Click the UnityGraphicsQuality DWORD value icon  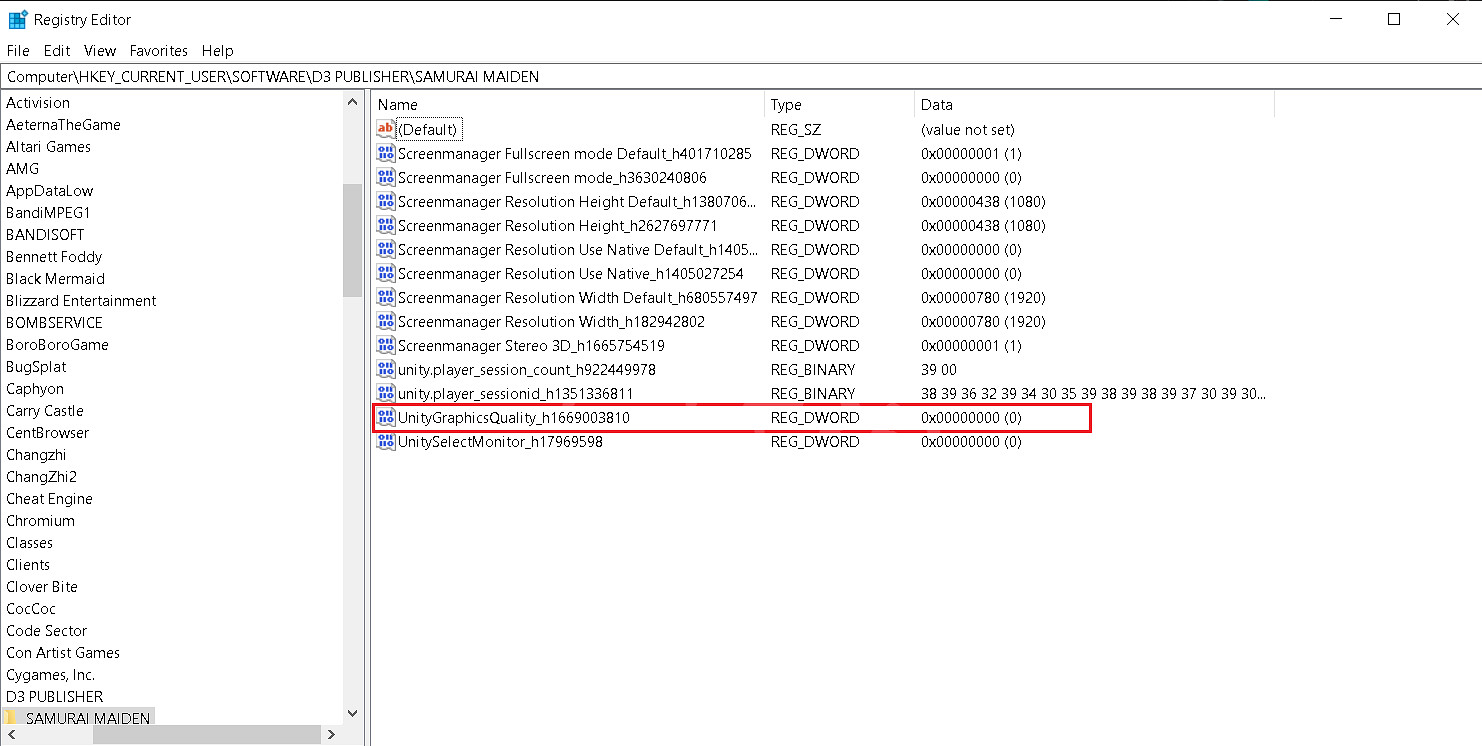pyautogui.click(x=386, y=417)
